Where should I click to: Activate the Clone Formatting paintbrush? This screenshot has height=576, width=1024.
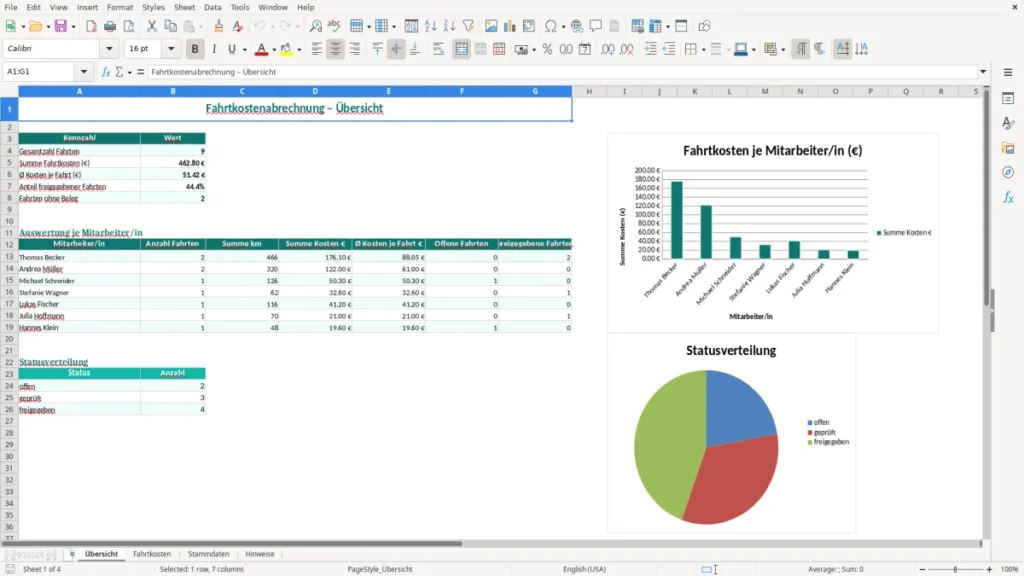pyautogui.click(x=219, y=26)
